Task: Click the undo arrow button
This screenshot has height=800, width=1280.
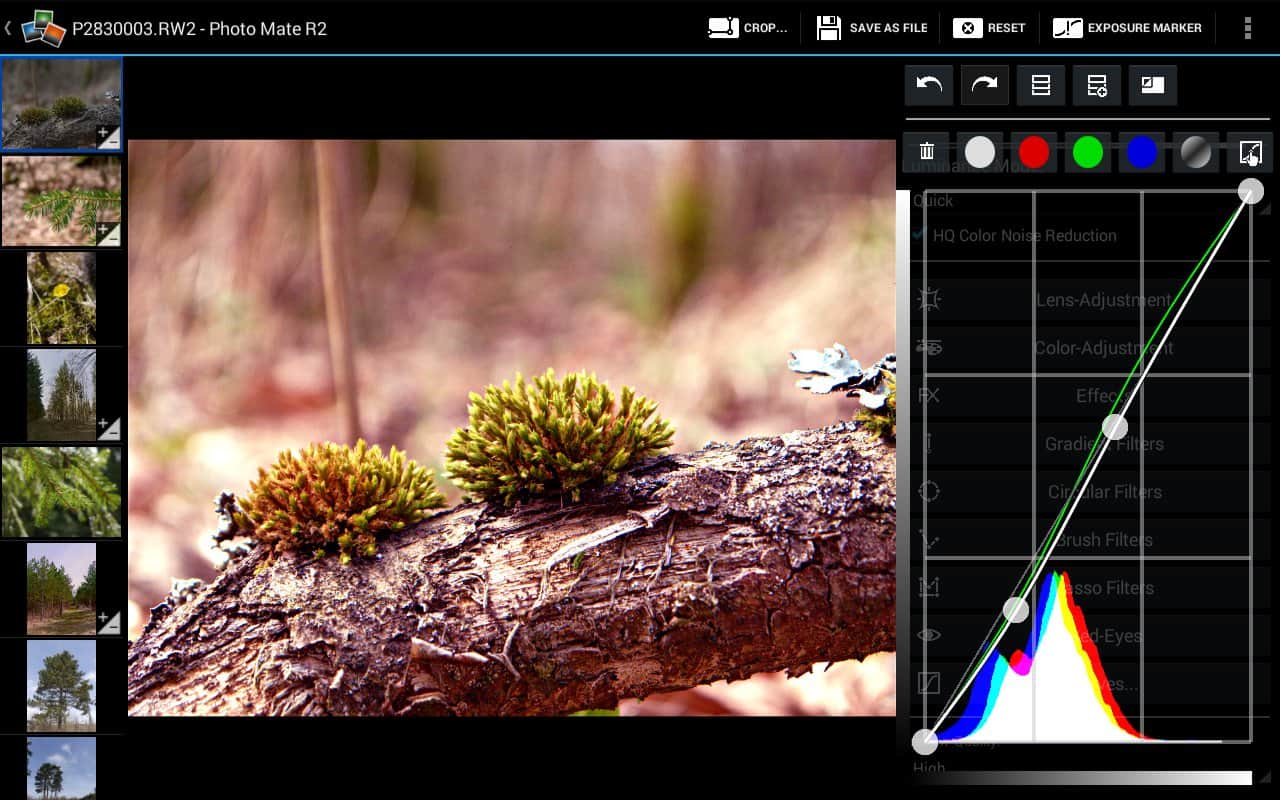Action: pyautogui.click(x=929, y=86)
